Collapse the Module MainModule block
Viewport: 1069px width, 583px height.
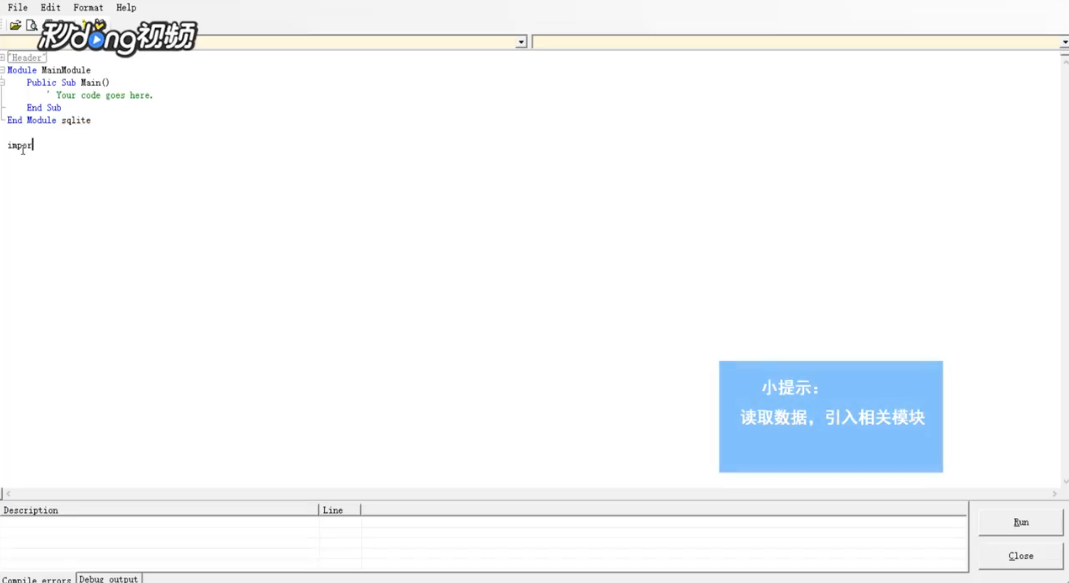click(x=3, y=70)
